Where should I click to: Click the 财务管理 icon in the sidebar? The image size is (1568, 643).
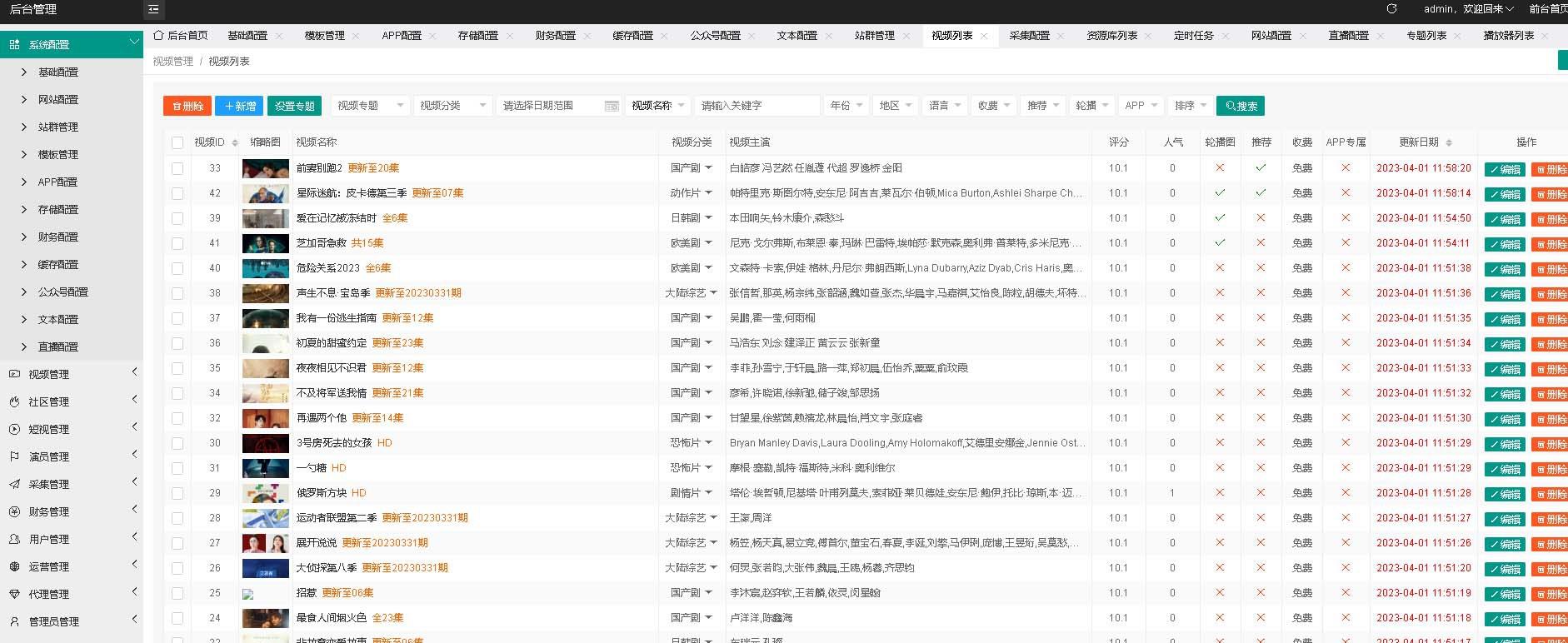(14, 511)
